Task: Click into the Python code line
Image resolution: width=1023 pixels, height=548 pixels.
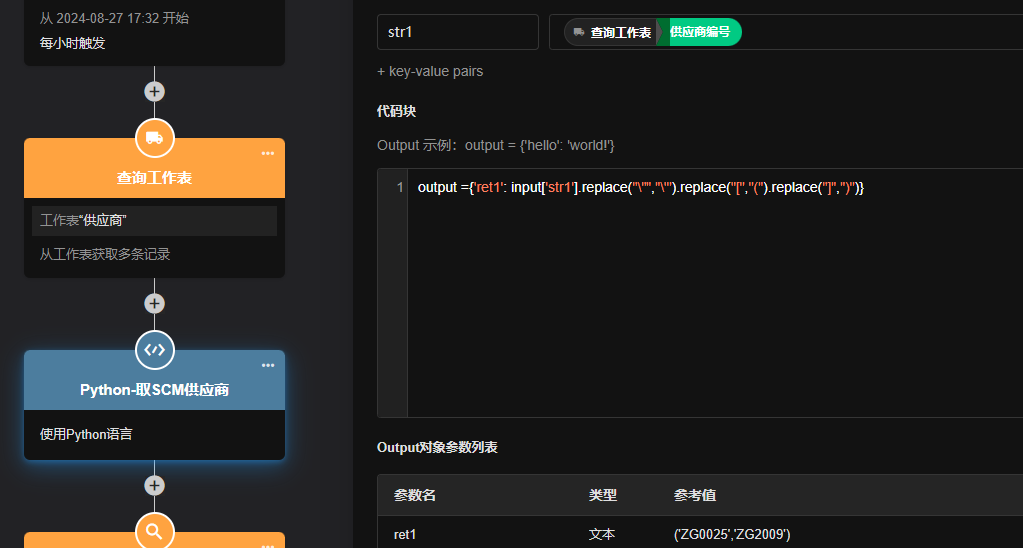Action: (640, 188)
